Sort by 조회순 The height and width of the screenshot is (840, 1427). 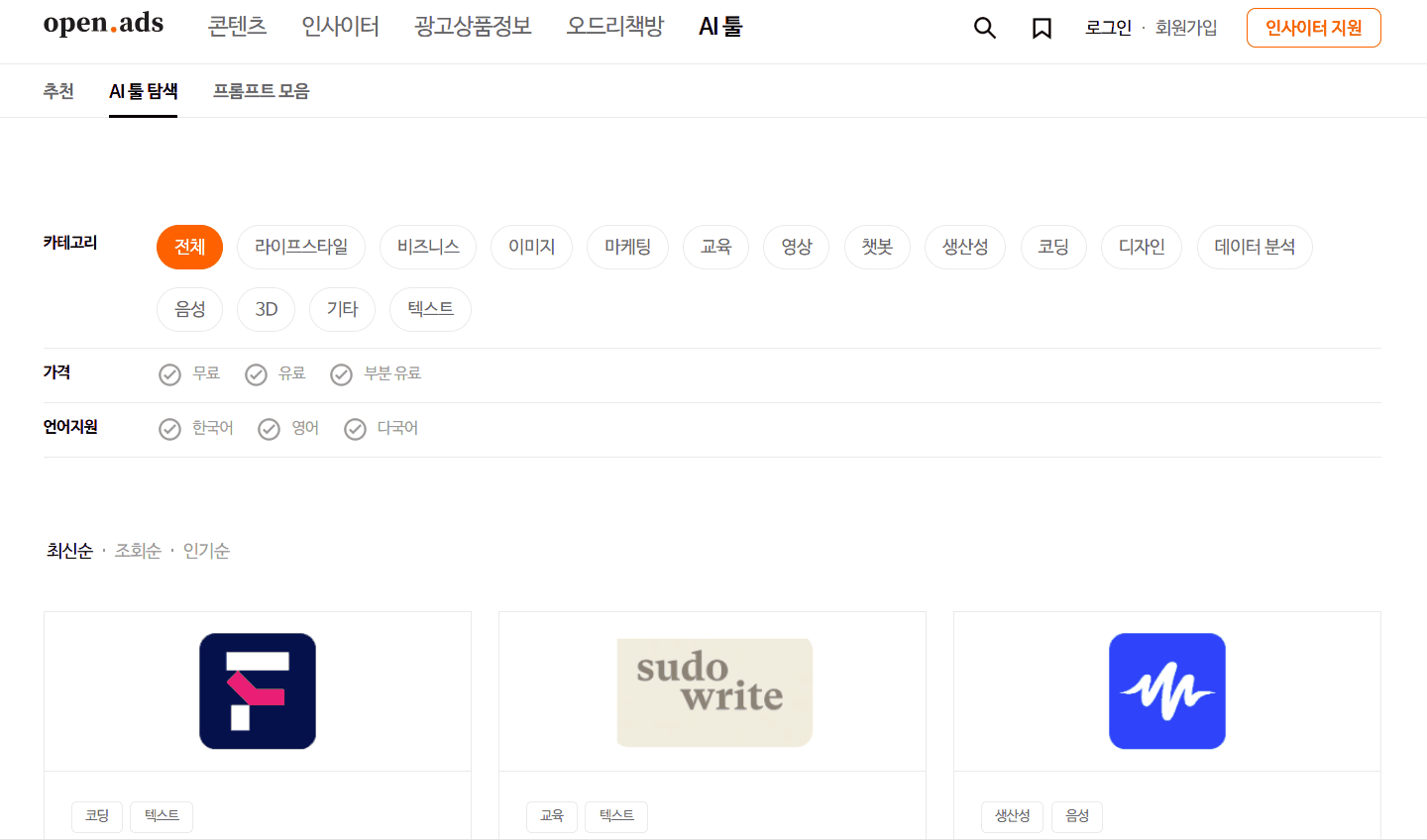click(138, 551)
